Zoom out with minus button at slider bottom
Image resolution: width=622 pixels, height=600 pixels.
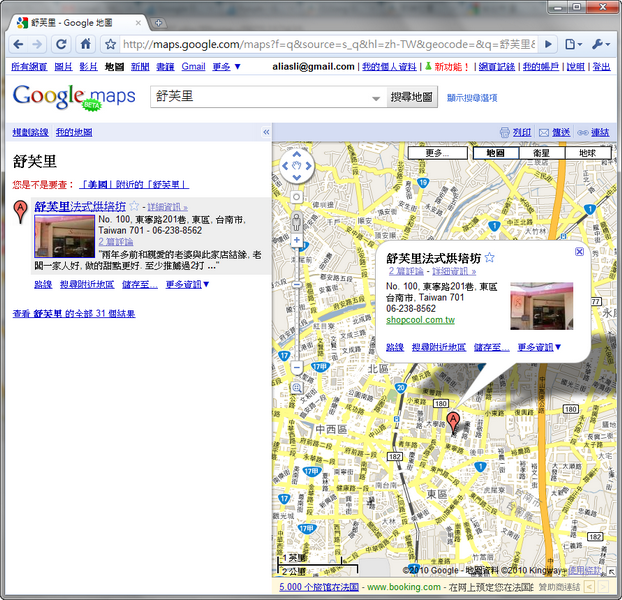296,368
